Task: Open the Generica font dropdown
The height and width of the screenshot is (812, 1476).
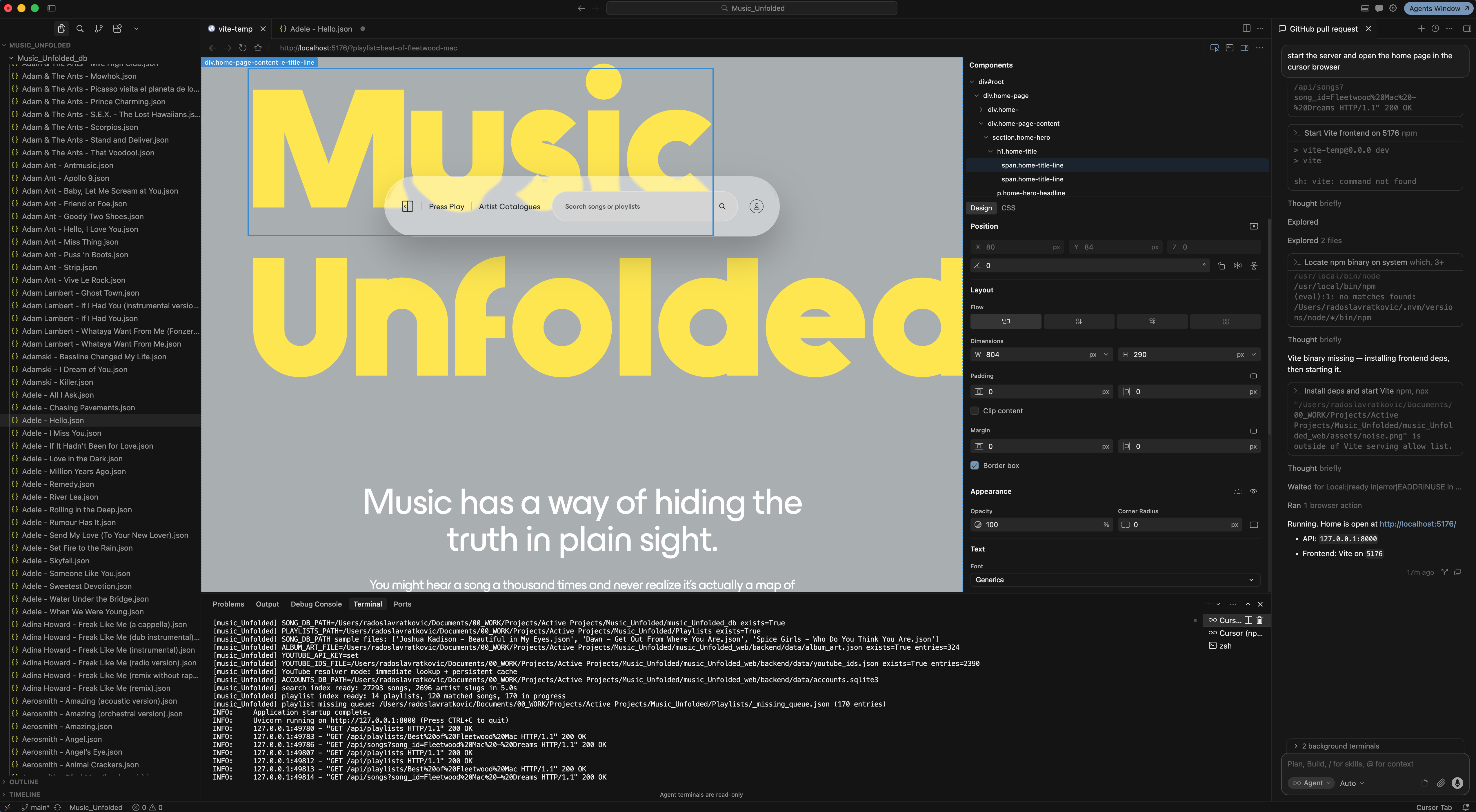Action: tap(1115, 580)
